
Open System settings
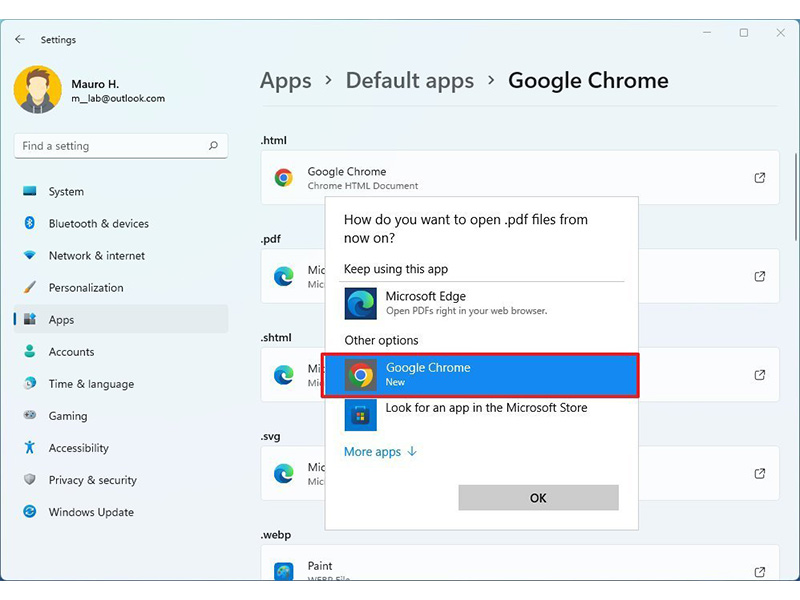pyautogui.click(x=121, y=191)
